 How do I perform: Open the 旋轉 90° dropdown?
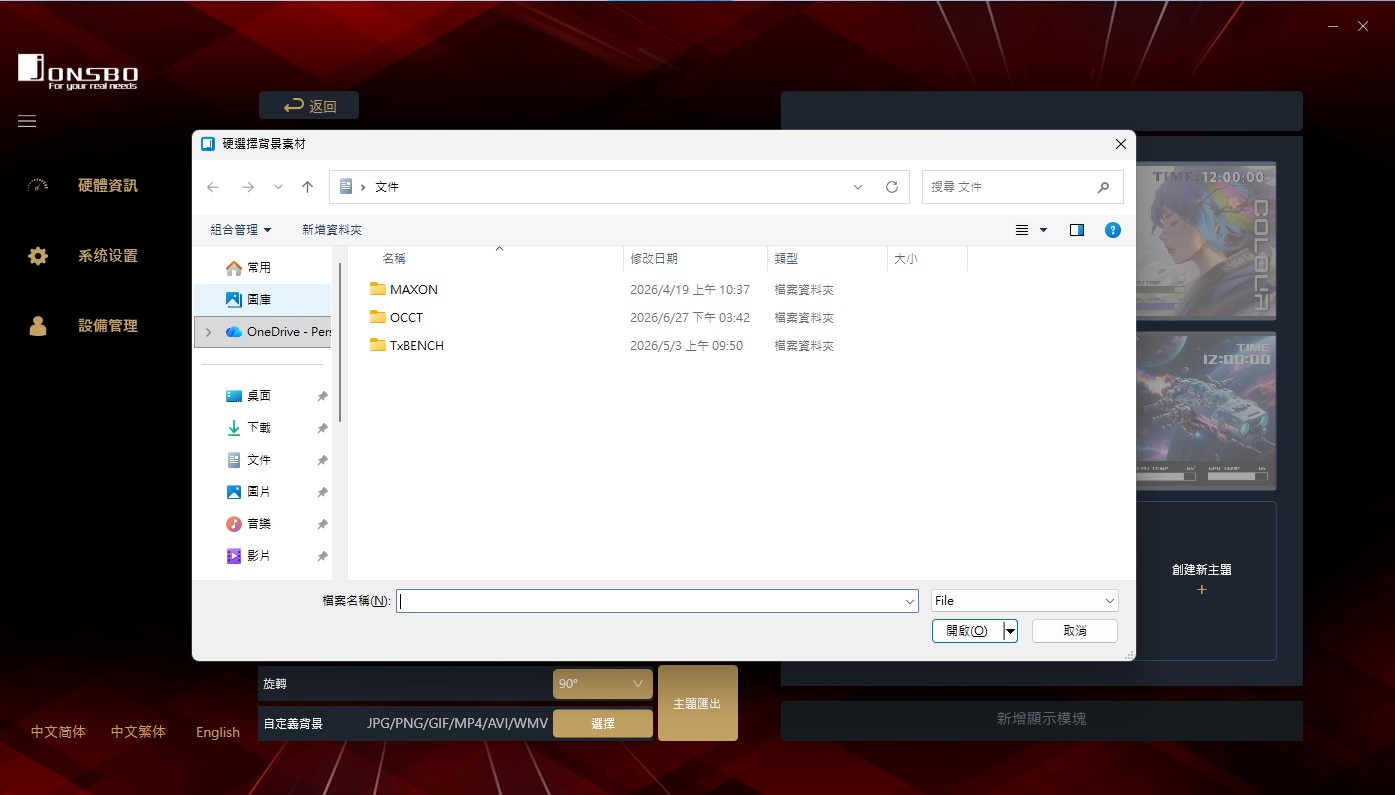pos(603,684)
